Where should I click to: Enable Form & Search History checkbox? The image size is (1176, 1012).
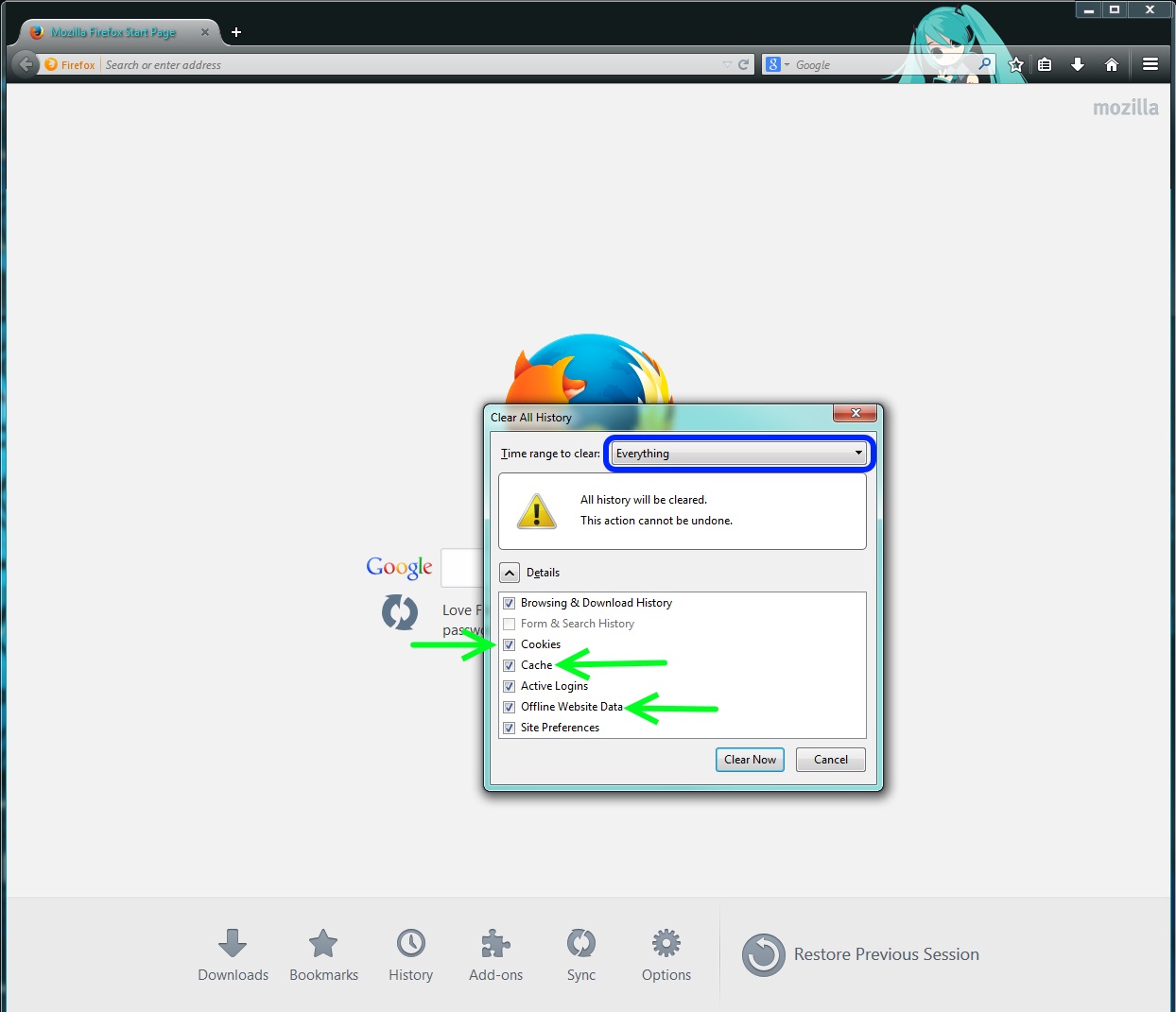pyautogui.click(x=510, y=624)
